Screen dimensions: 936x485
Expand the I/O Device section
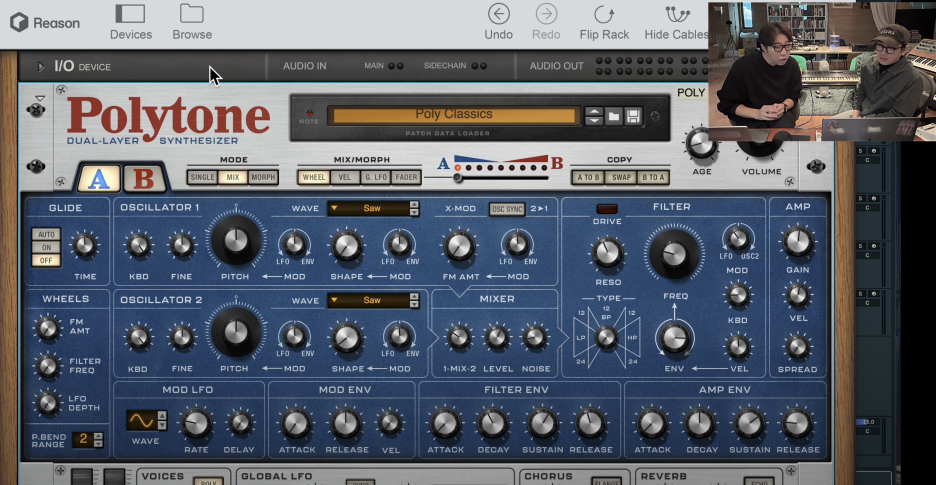[x=41, y=67]
